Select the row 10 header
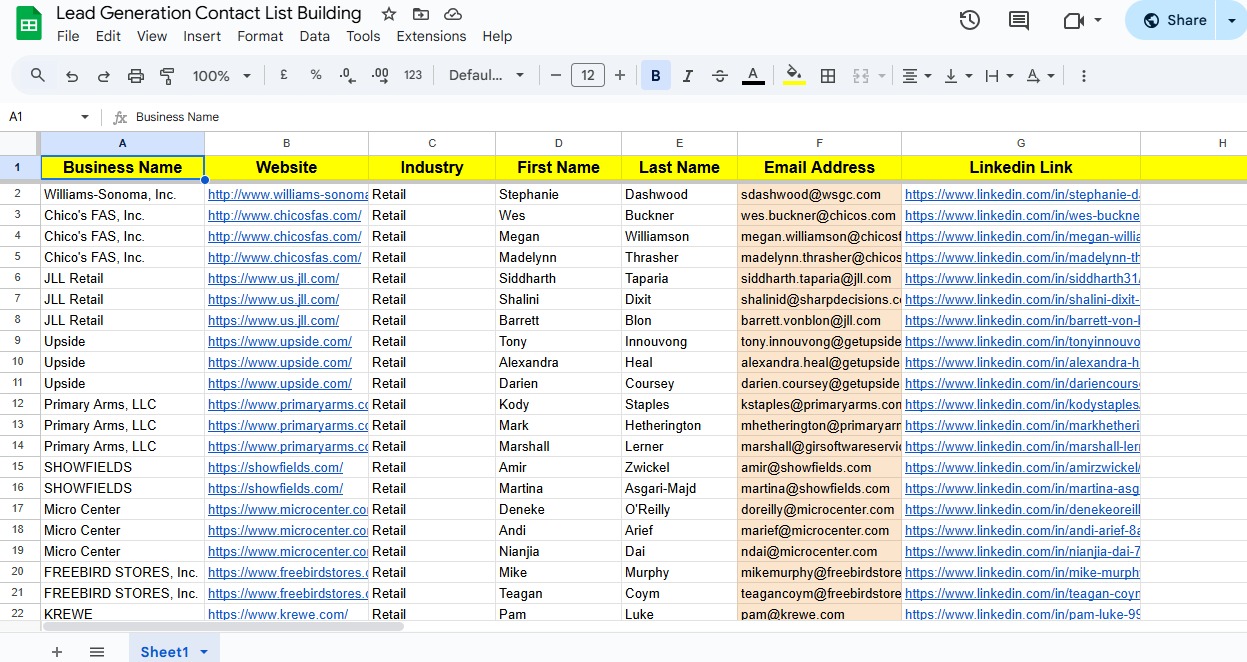1247x662 pixels. point(19,362)
